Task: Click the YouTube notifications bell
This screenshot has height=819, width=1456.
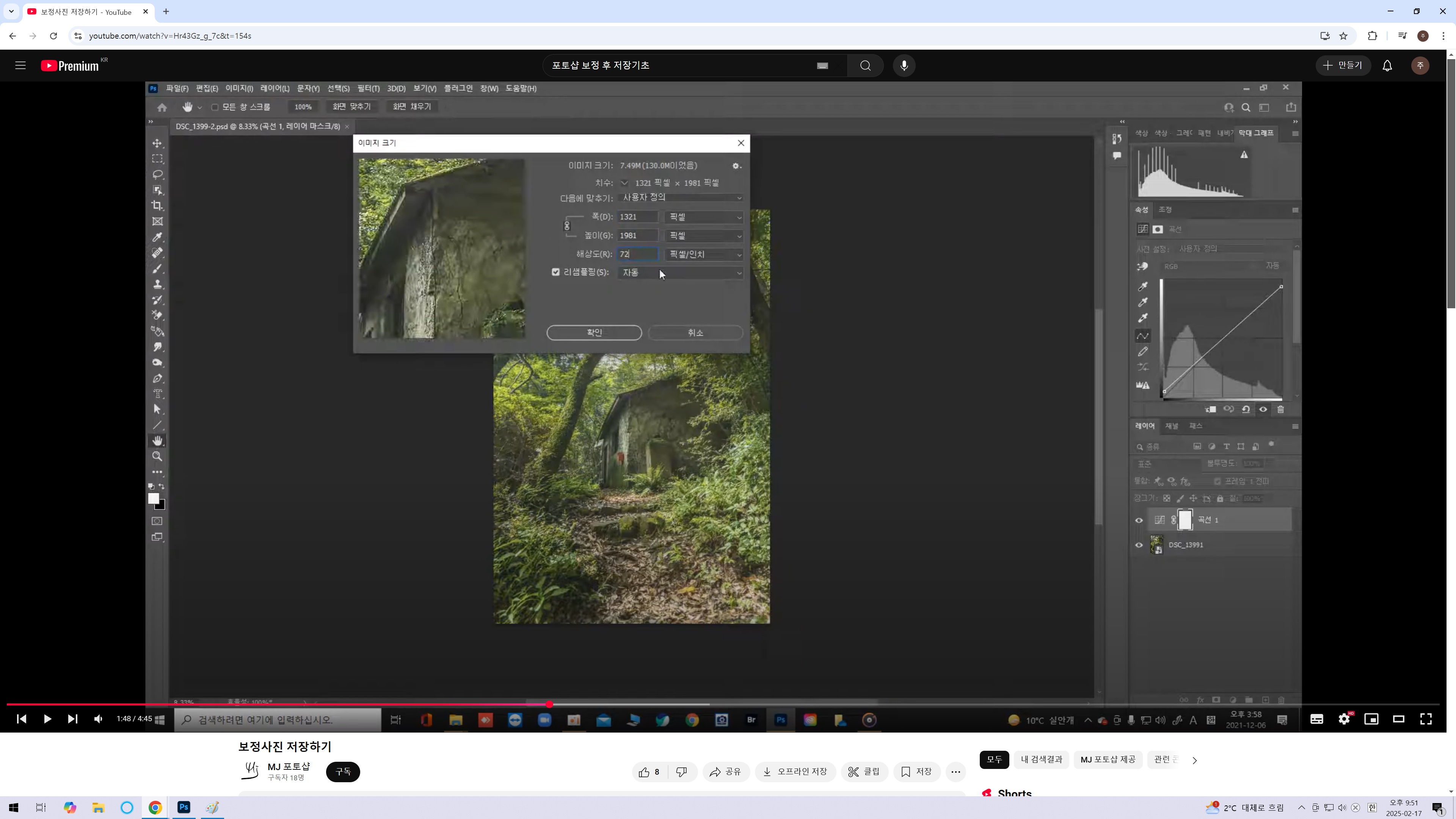Action: point(1387,66)
